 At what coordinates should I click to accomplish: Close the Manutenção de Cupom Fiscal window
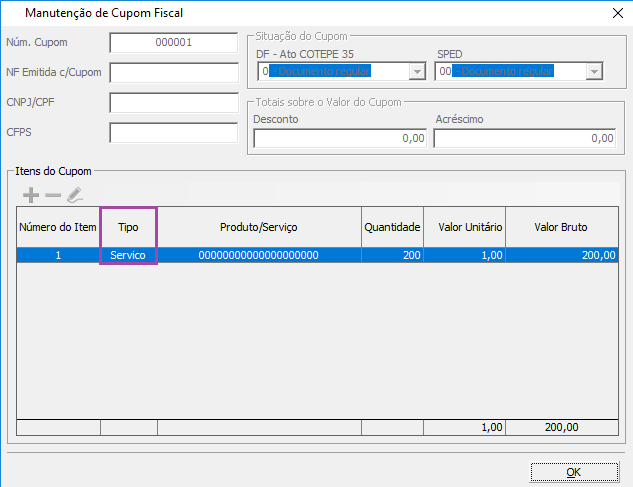coord(618,13)
